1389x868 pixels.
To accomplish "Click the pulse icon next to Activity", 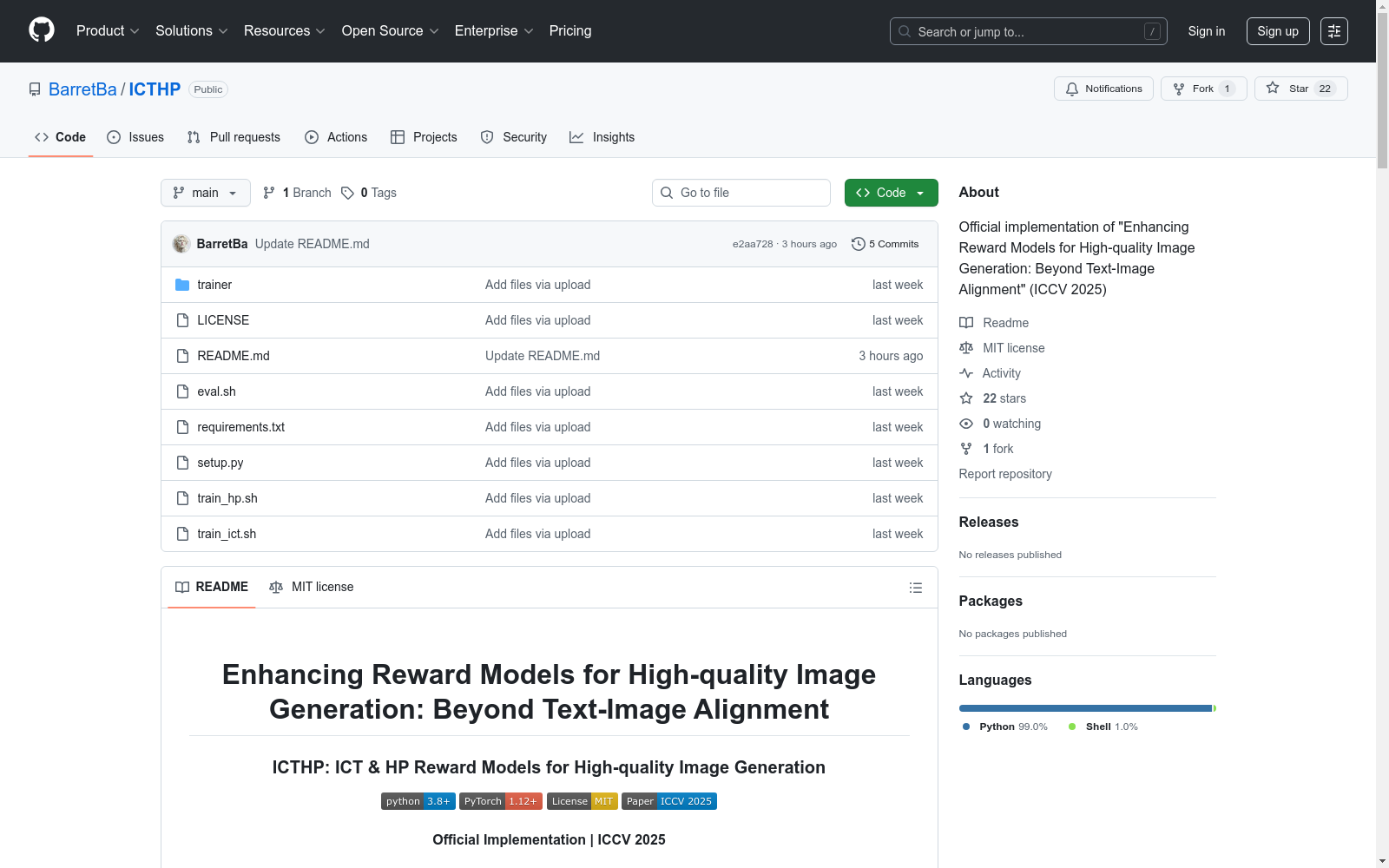I will [x=966, y=373].
